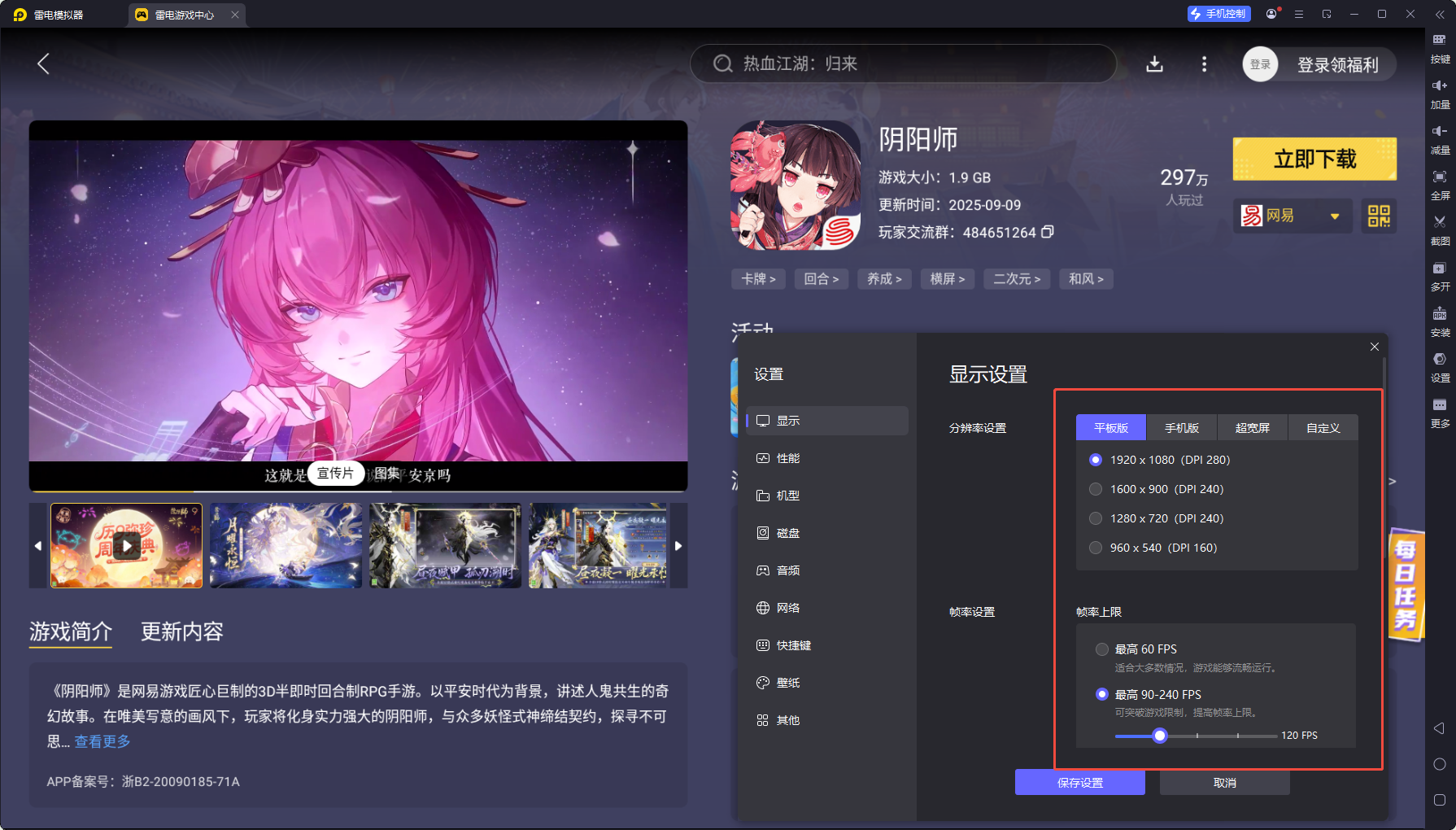Take a screenshot with 截图 tool
The image size is (1456, 830).
point(1440,231)
